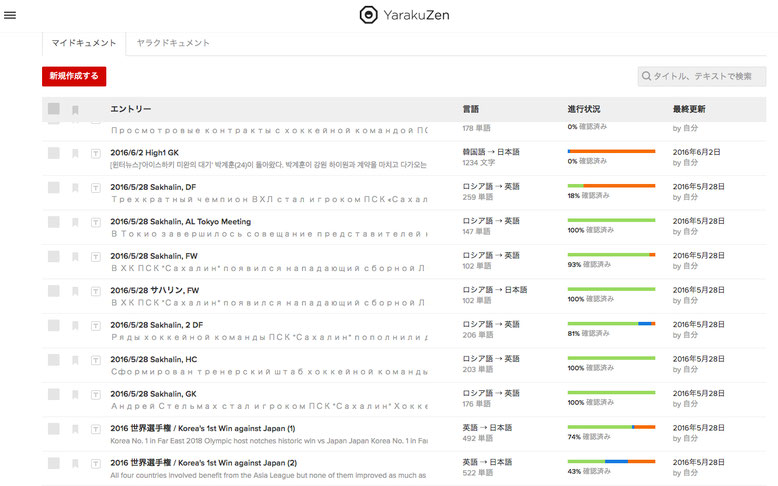Open the hamburger menu icon
778x486 pixels.
(x=10, y=15)
